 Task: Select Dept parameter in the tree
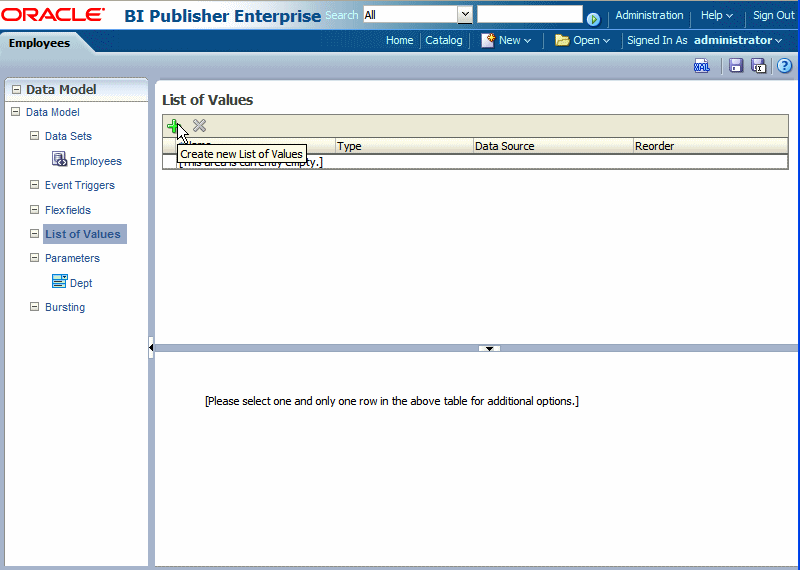pos(81,283)
